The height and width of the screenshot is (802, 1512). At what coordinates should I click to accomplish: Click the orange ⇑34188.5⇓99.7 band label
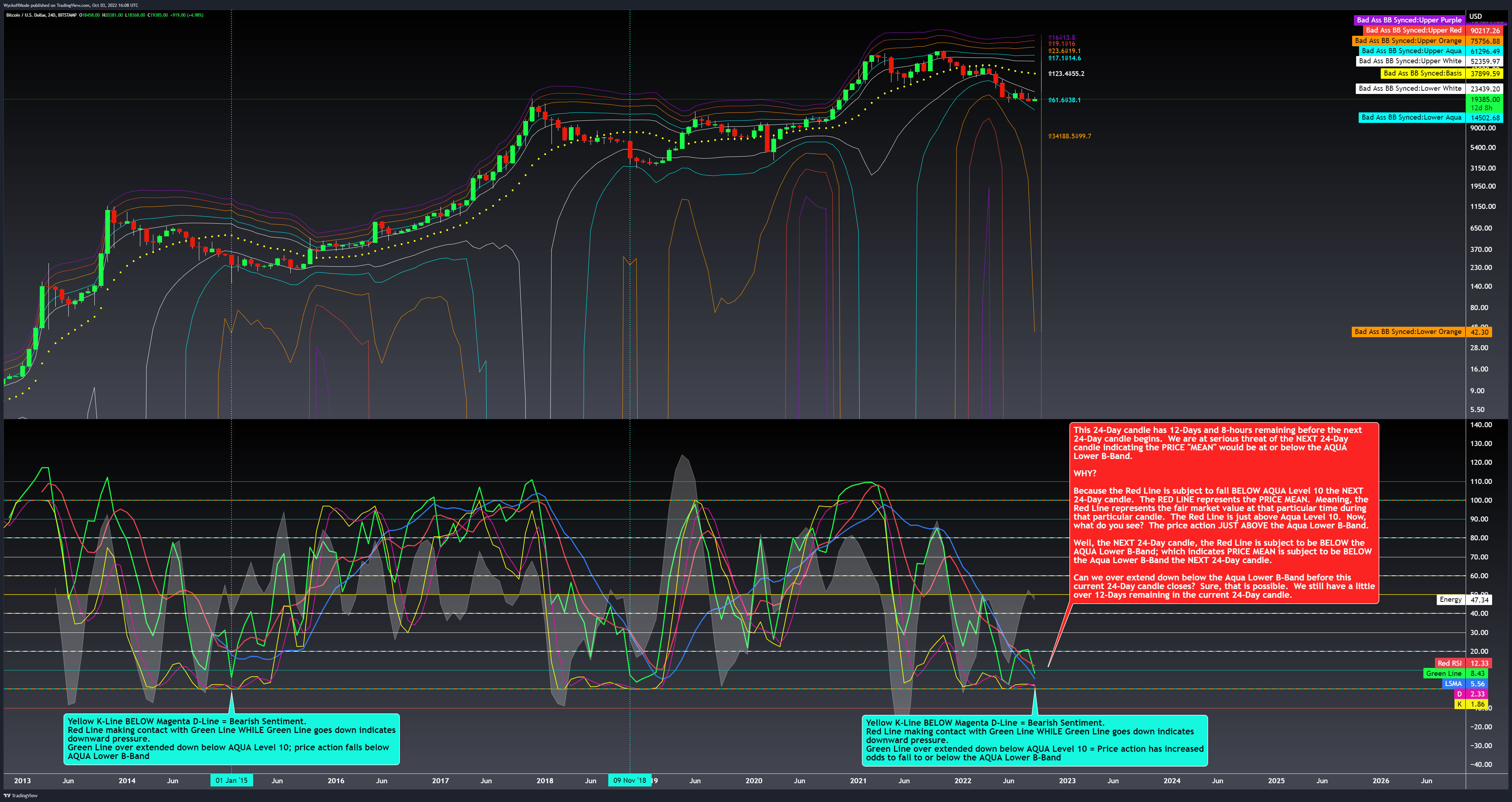(1069, 136)
